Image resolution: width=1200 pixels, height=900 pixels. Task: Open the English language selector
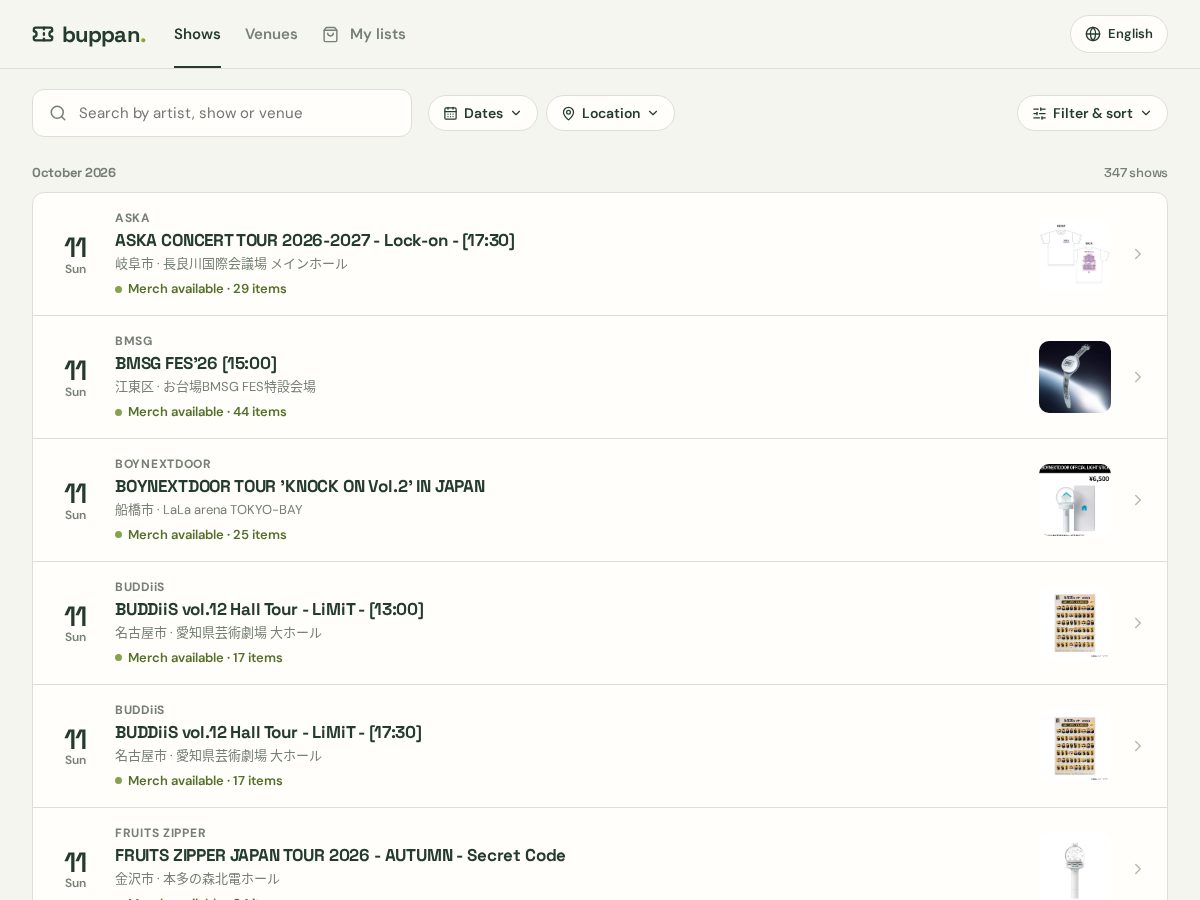1119,34
